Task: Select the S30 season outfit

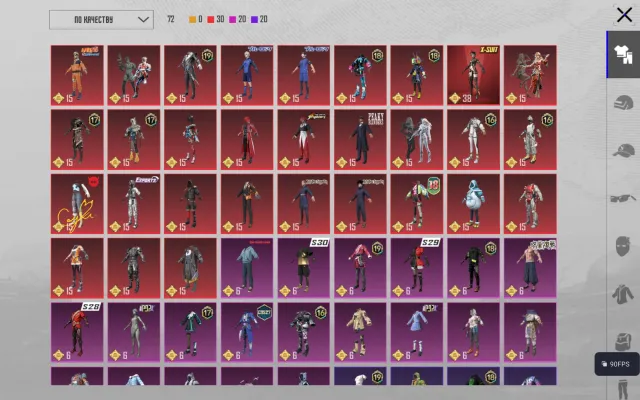Action: pyautogui.click(x=304, y=268)
